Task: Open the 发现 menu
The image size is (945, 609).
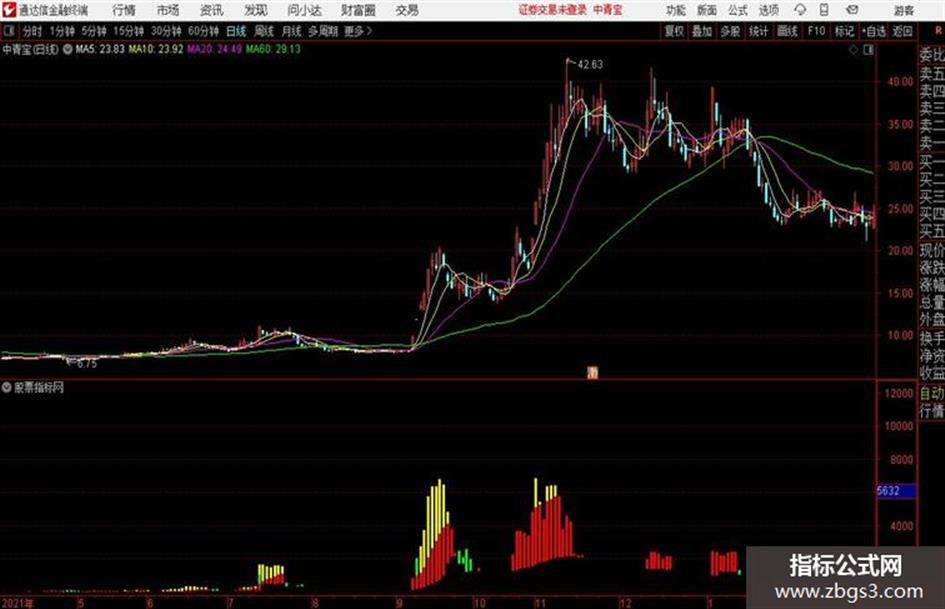Action: [256, 10]
